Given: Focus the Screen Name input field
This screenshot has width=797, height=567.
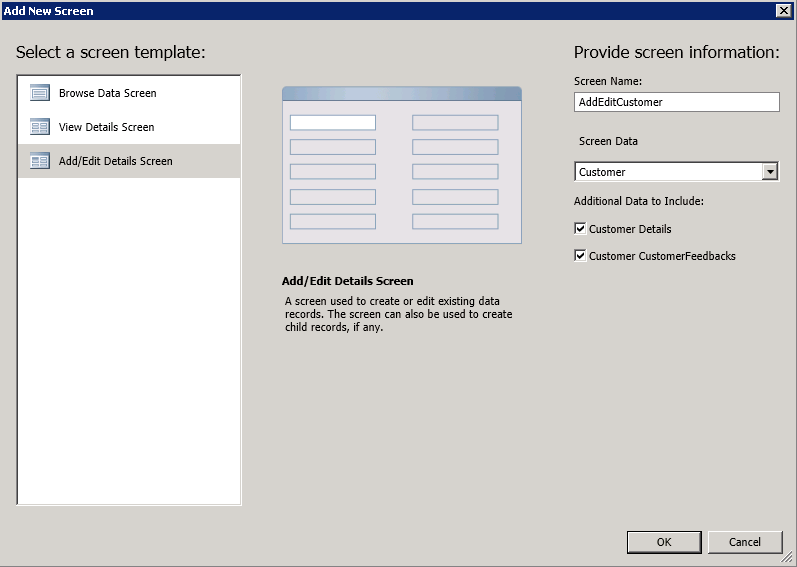Looking at the screenshot, I should (677, 102).
